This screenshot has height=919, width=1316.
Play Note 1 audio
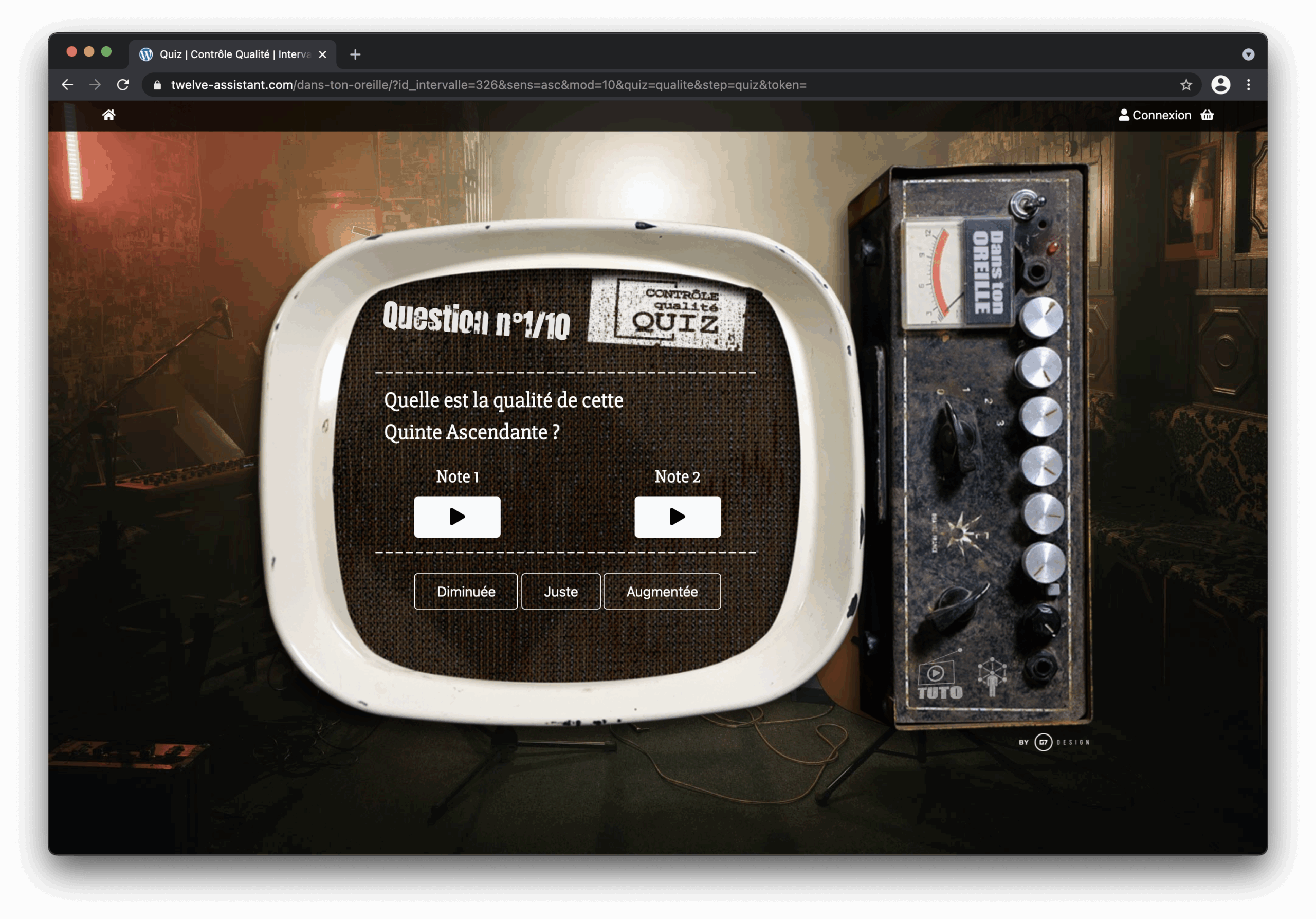pos(457,516)
